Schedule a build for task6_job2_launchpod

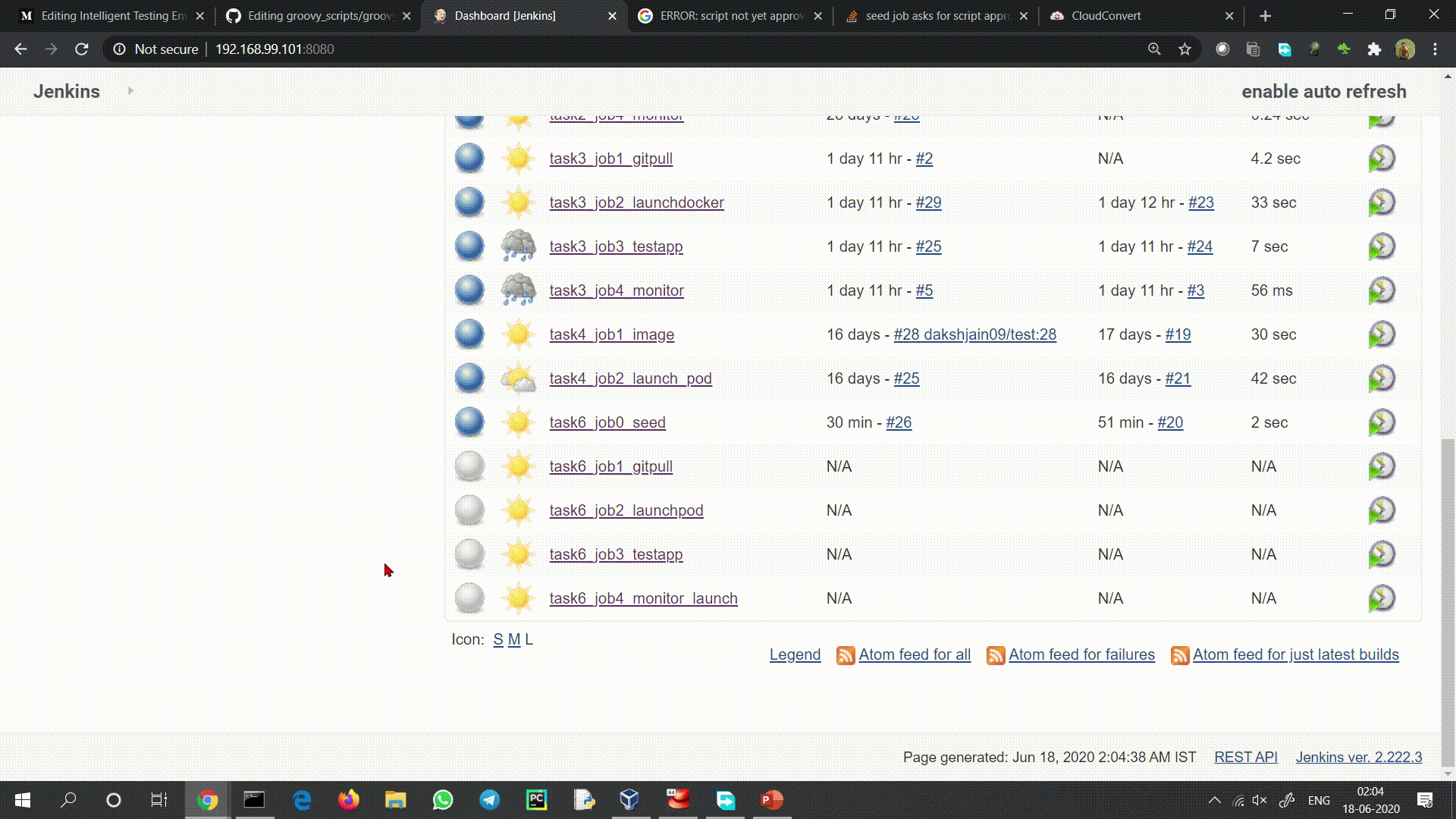click(1382, 510)
